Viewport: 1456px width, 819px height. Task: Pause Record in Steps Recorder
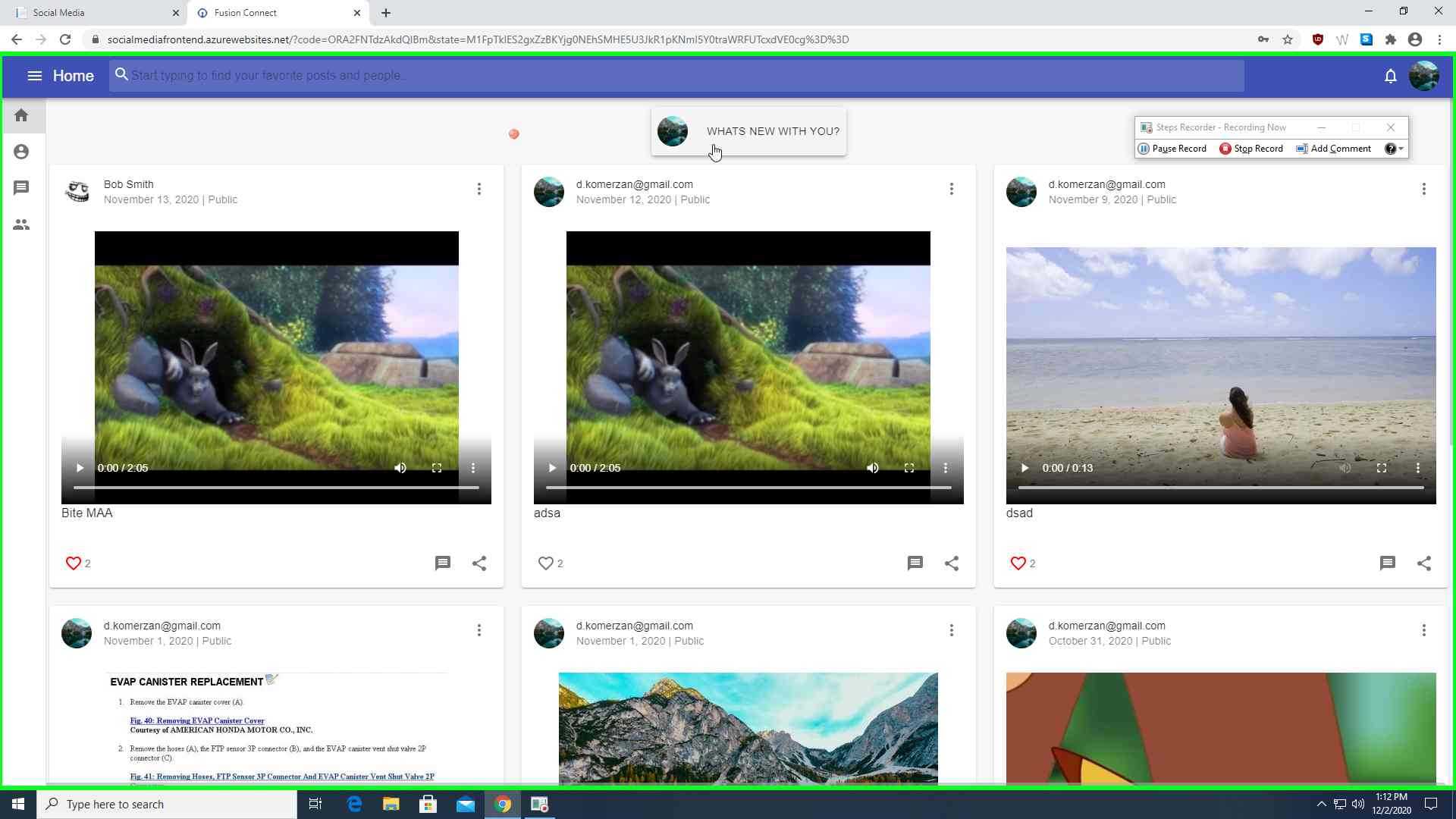point(1172,149)
